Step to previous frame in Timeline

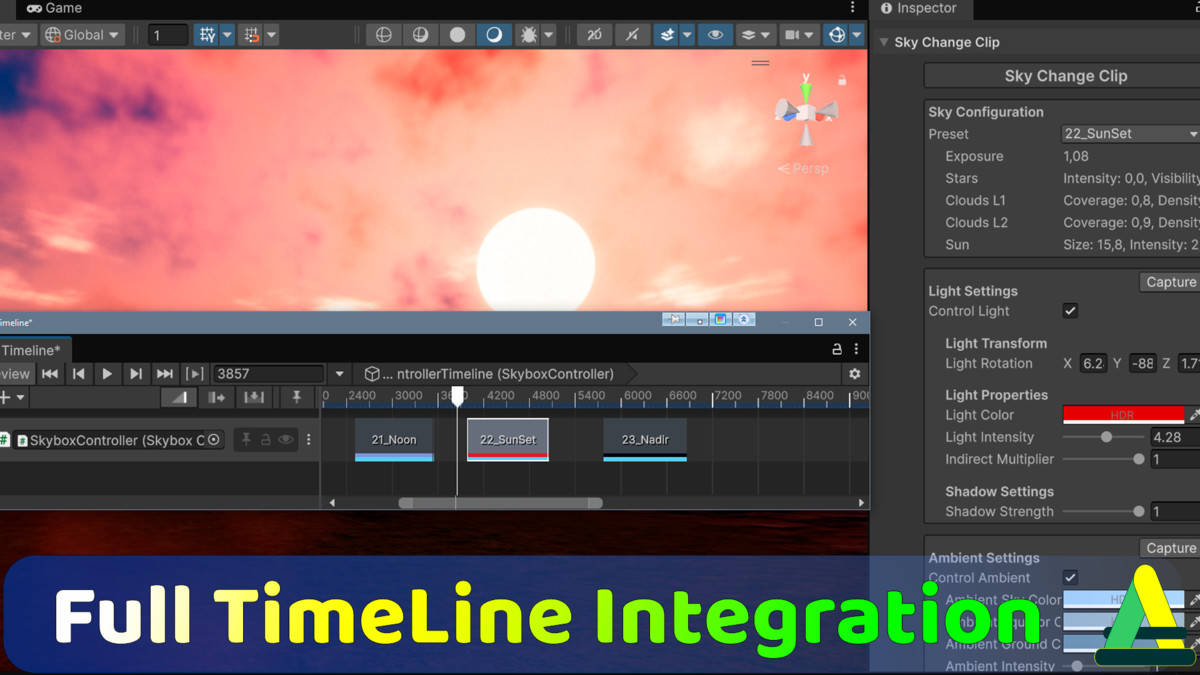point(78,374)
